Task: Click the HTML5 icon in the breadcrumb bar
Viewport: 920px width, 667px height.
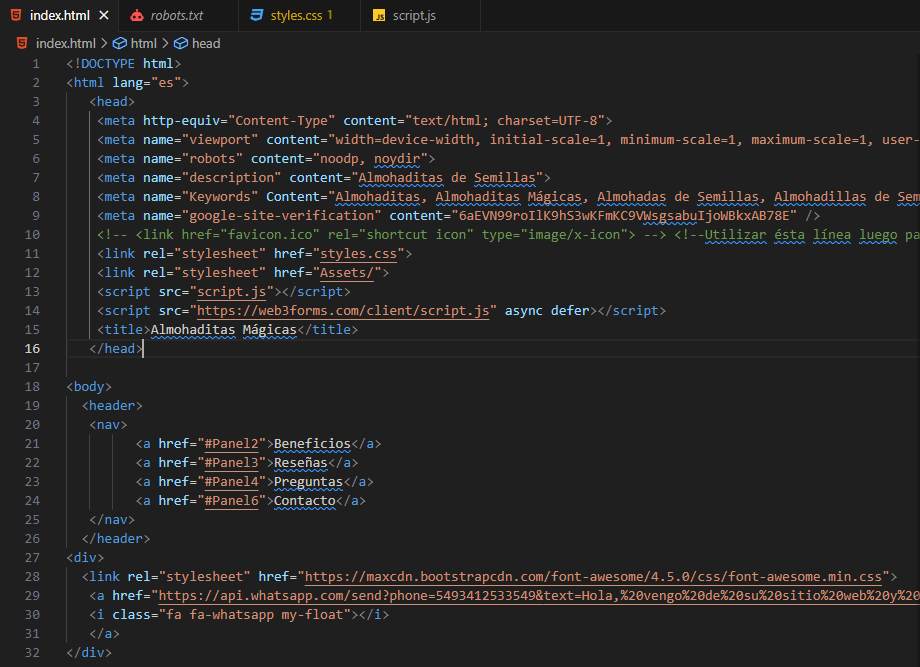Action: click(x=22, y=43)
